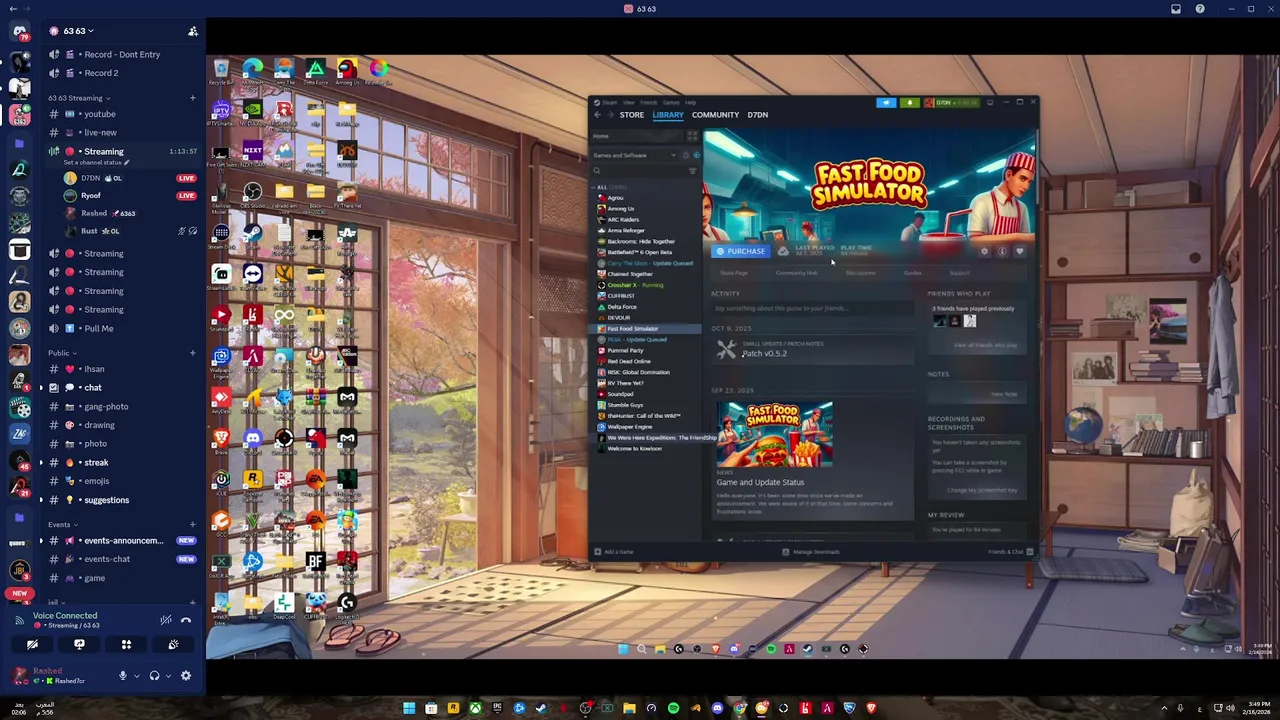
Task: Toggle Discord noise suppression icon
Action: [x=166, y=621]
